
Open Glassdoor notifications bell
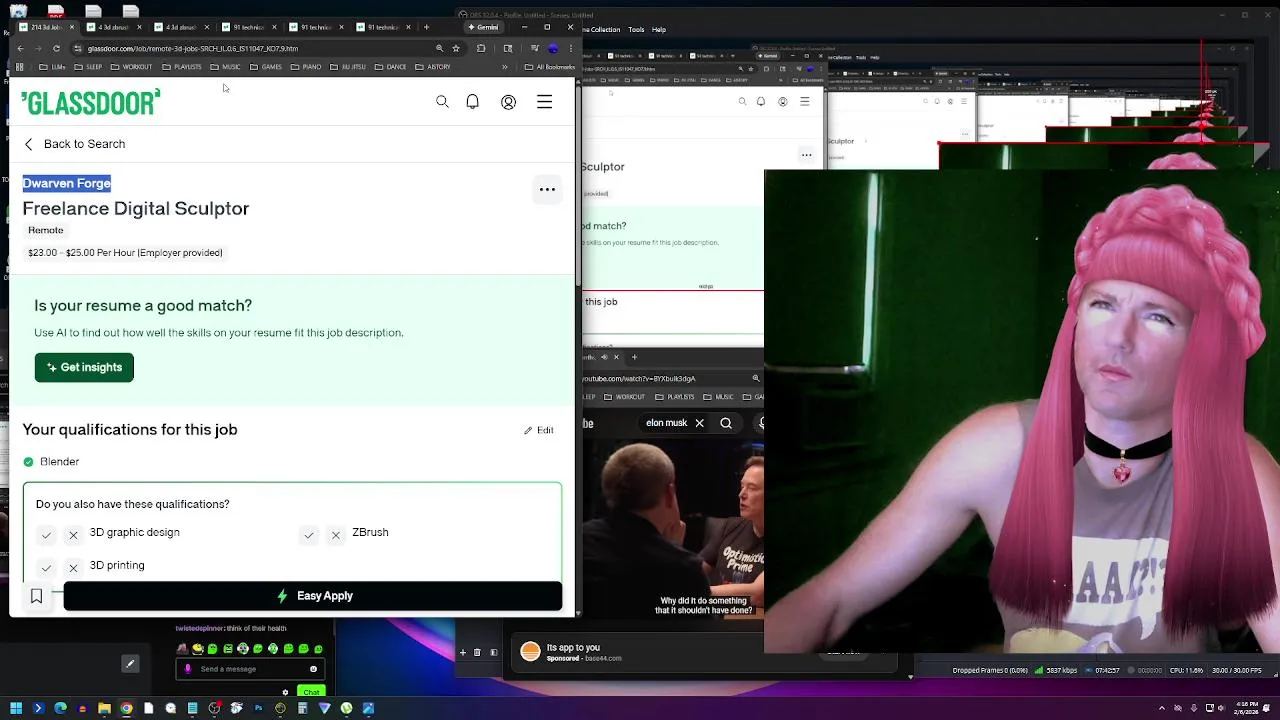click(473, 102)
